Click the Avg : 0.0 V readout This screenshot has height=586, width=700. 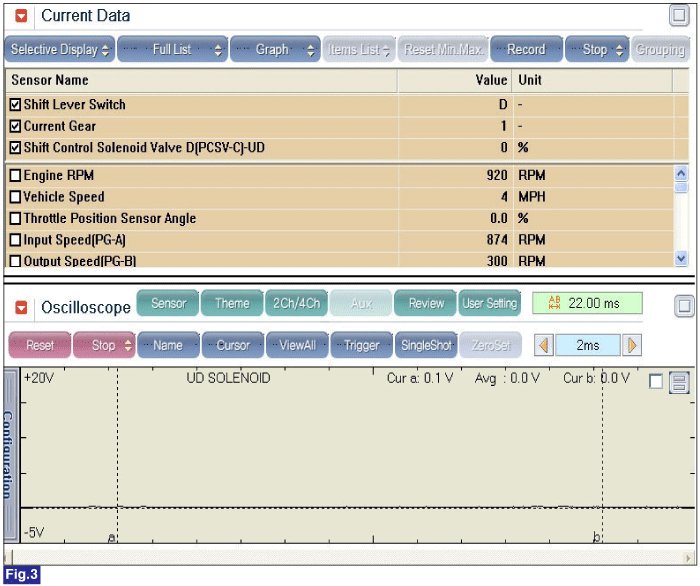click(x=507, y=378)
